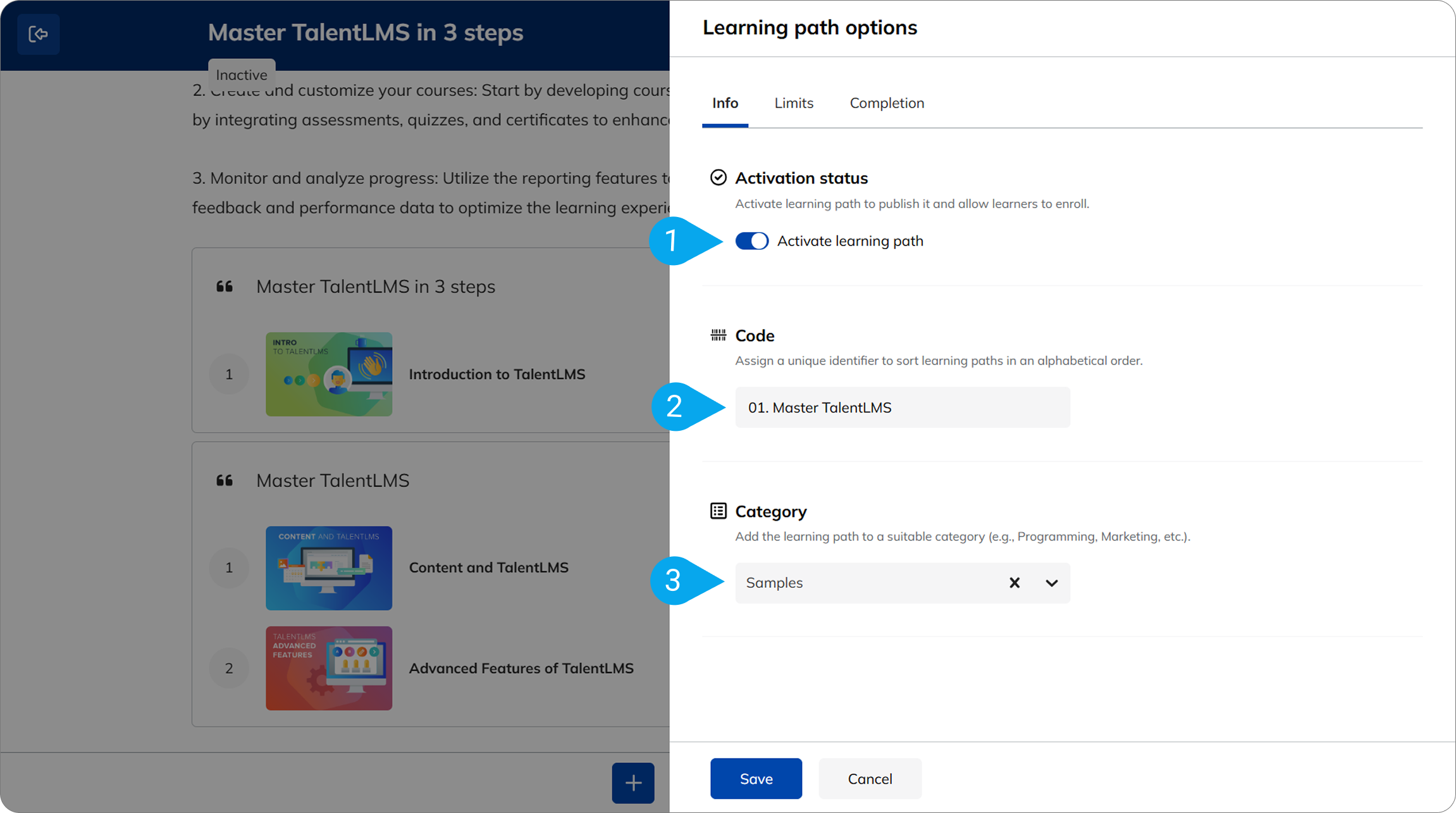Click the blue plus add button
The image size is (1456, 813).
point(632,783)
